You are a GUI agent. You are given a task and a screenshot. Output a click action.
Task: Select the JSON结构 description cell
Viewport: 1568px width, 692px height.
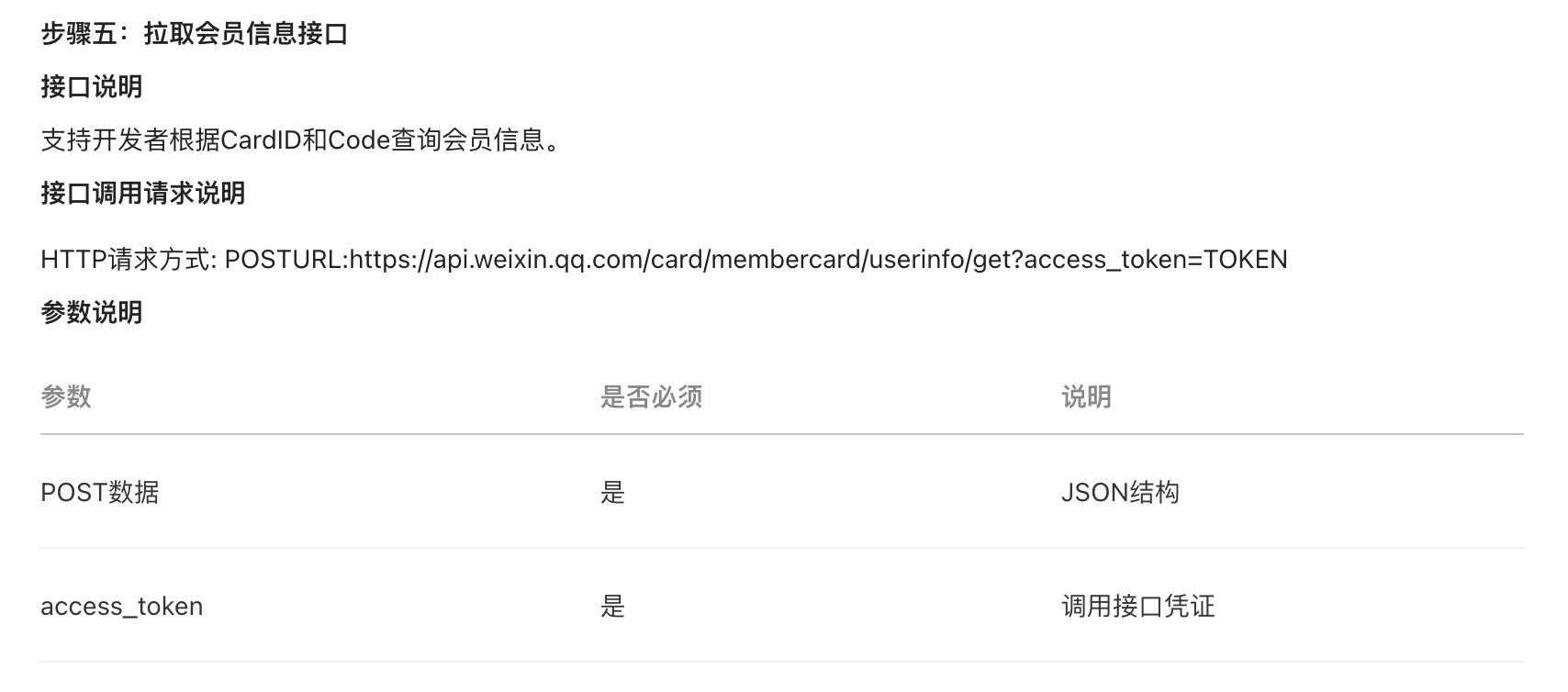click(1120, 493)
